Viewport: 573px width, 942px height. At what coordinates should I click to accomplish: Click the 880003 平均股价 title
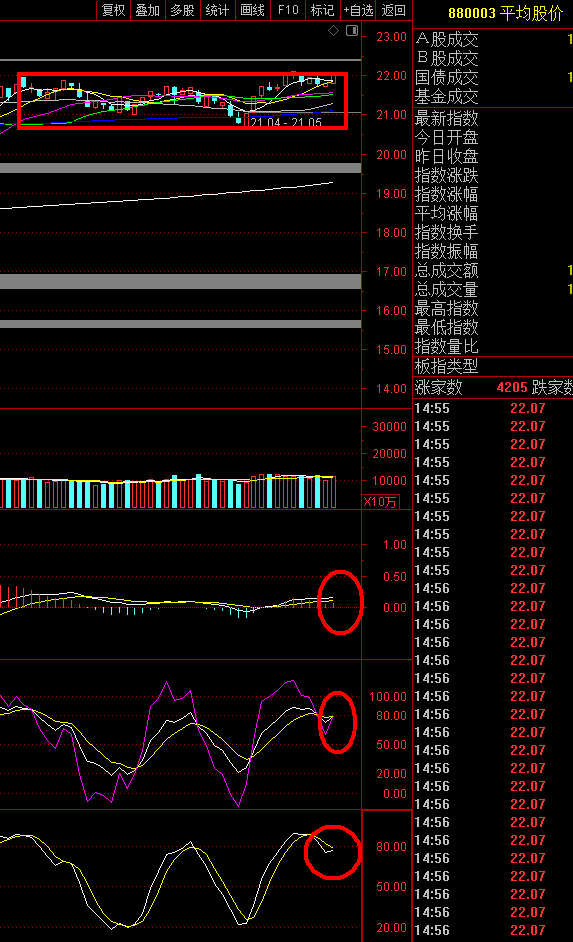click(x=506, y=13)
